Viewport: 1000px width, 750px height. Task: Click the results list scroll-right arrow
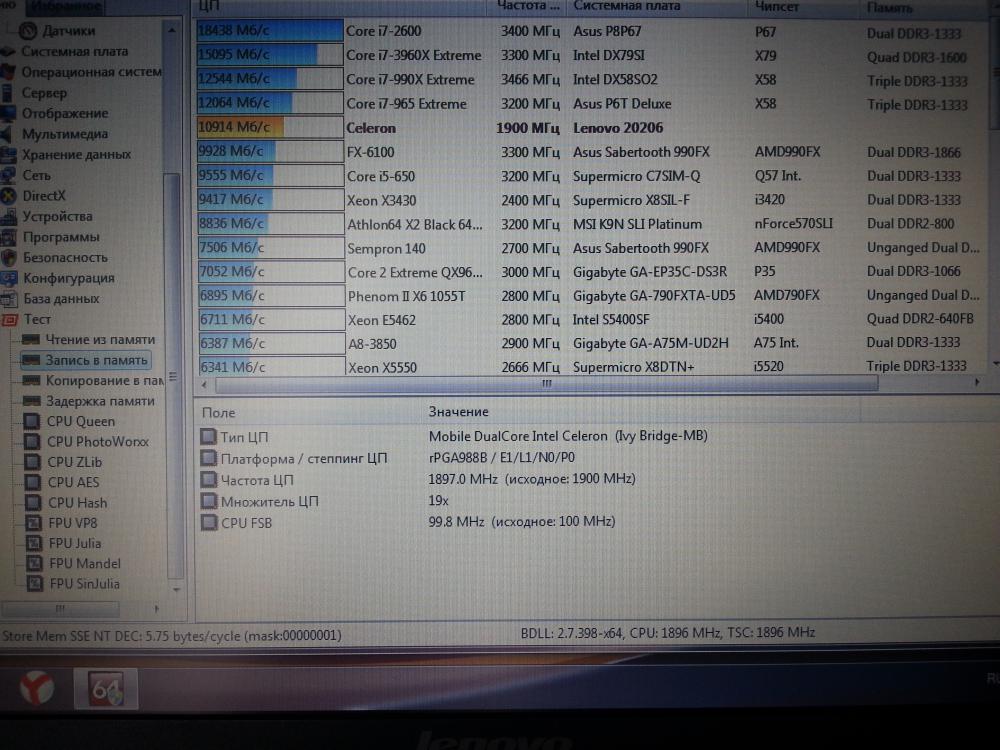tap(976, 383)
